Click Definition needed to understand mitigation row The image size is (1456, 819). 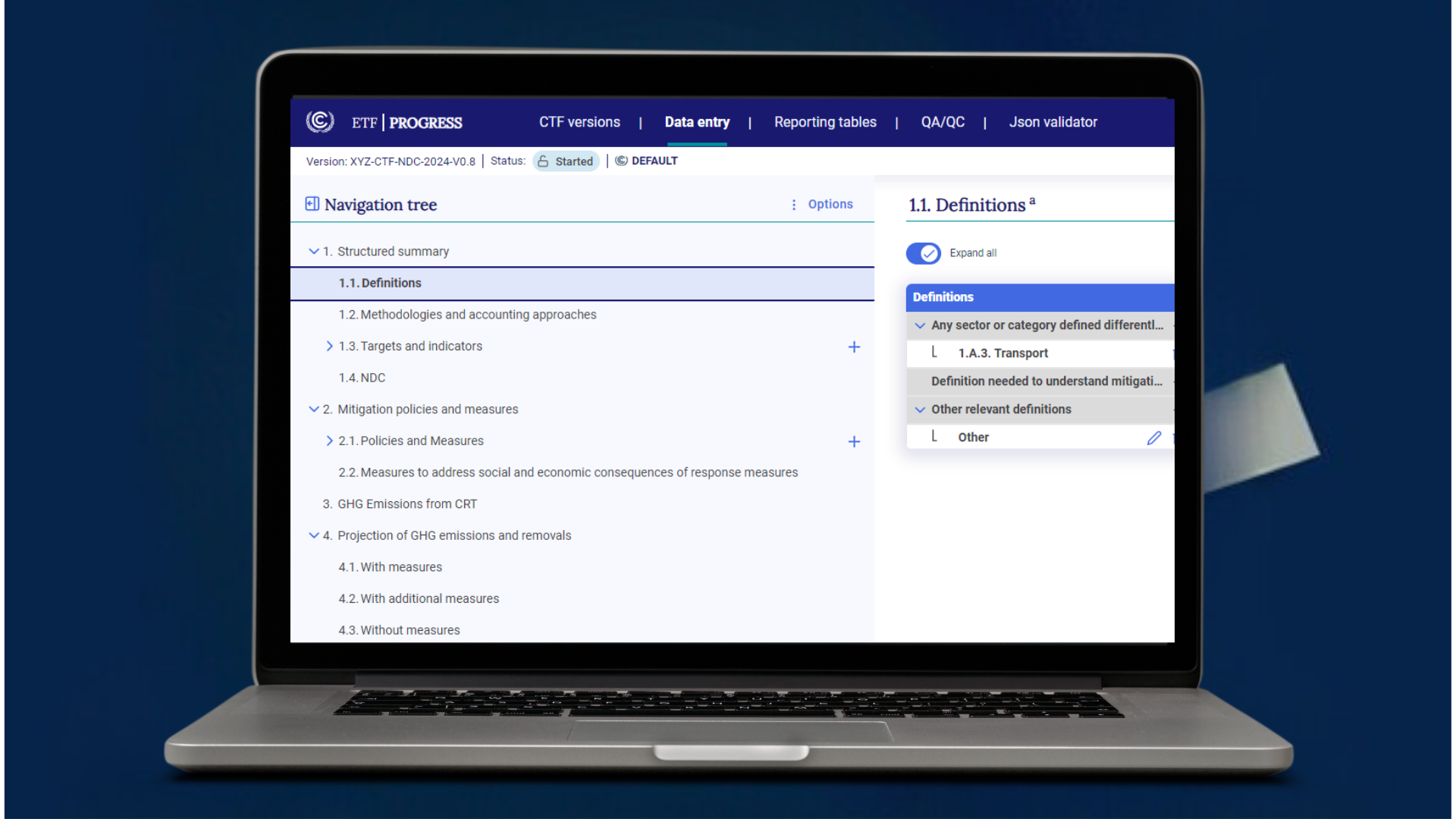(x=1040, y=381)
